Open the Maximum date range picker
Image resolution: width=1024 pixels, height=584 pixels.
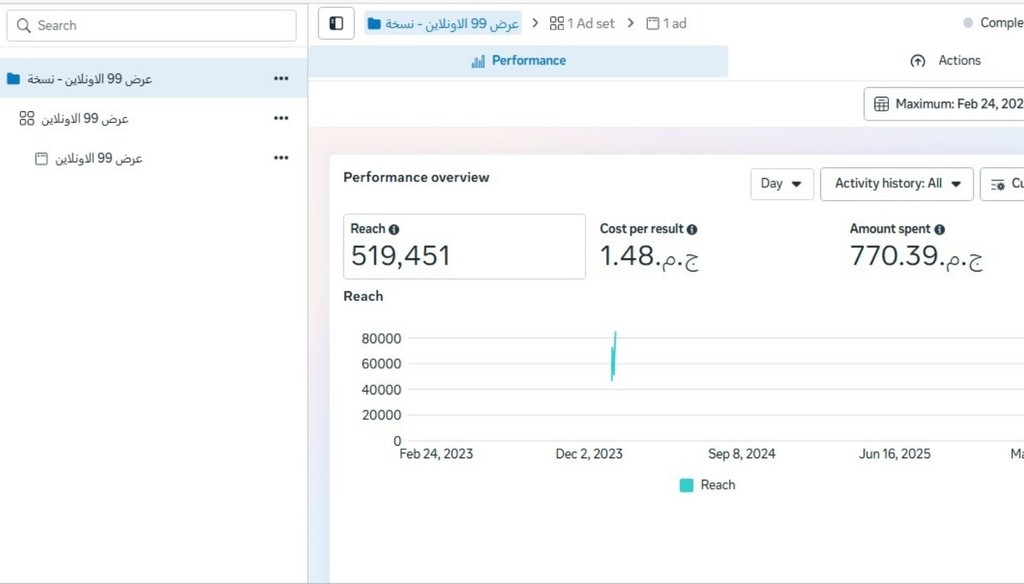coord(946,104)
